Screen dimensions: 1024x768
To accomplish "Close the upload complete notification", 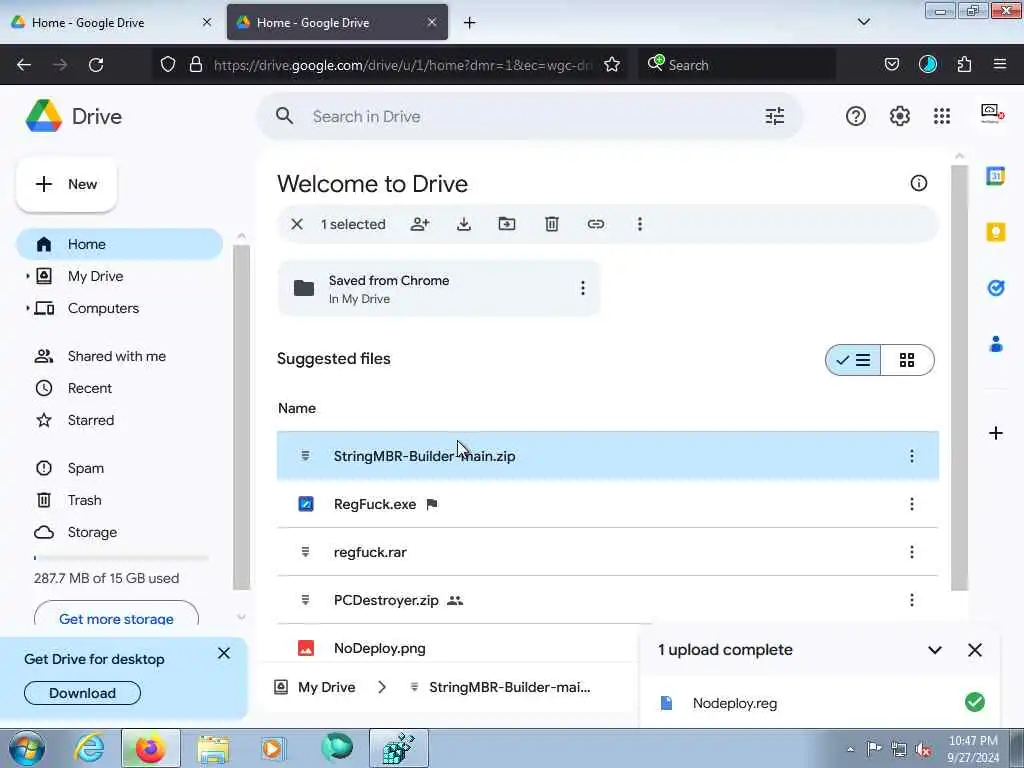I will (x=974, y=650).
